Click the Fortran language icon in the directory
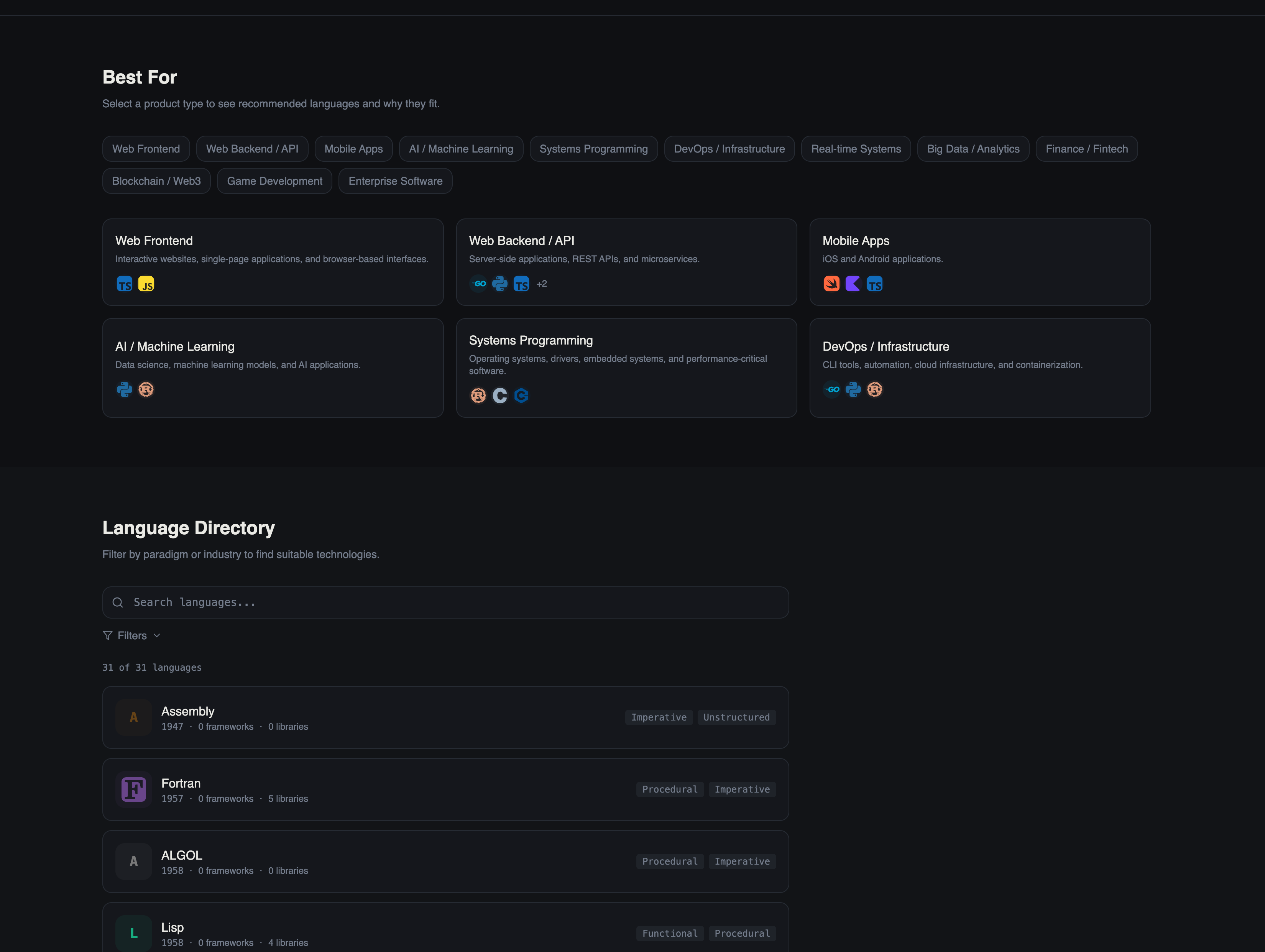The width and height of the screenshot is (1265, 952). [133, 790]
